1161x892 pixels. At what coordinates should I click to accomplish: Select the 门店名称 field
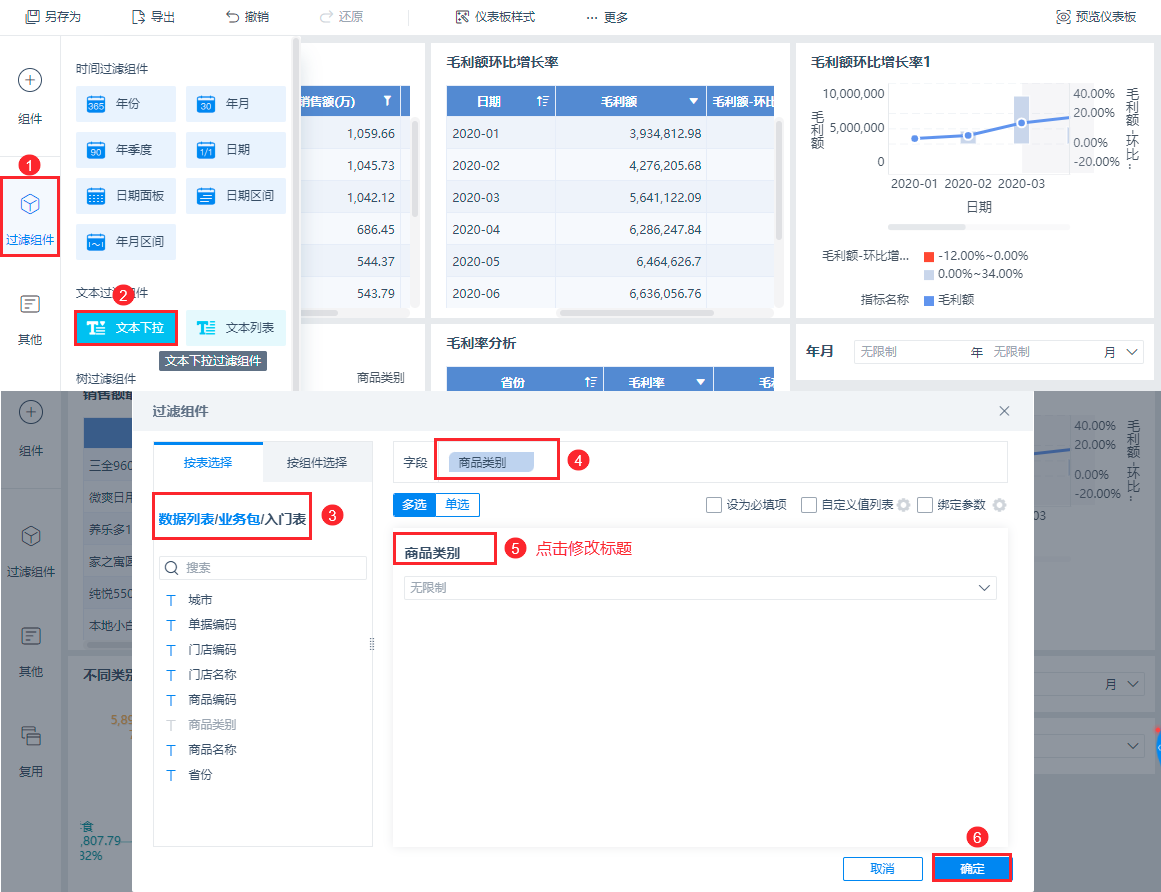click(213, 674)
